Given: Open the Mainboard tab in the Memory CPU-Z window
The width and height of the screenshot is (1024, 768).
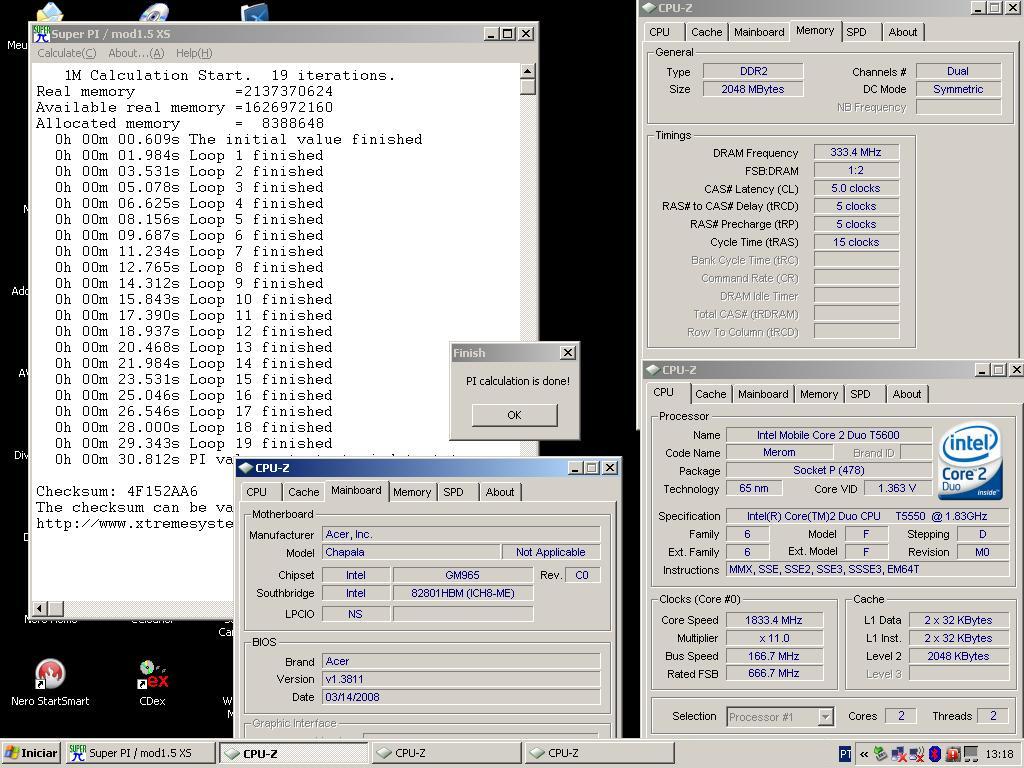Looking at the screenshot, I should 759,32.
